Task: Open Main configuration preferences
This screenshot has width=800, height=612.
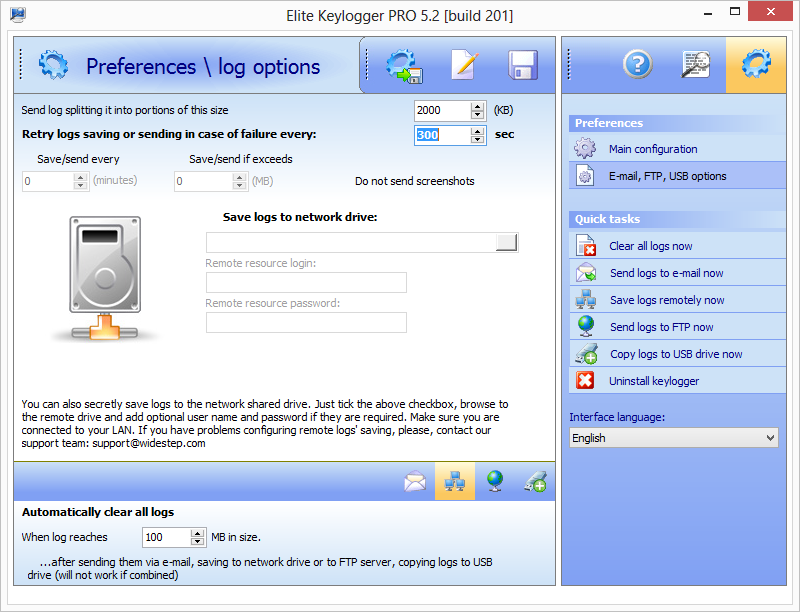Action: tap(653, 149)
